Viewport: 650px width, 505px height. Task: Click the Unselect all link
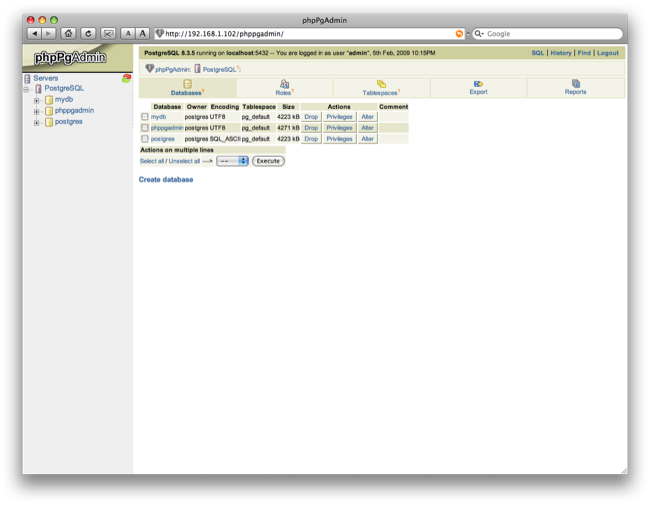pyautogui.click(x=184, y=161)
